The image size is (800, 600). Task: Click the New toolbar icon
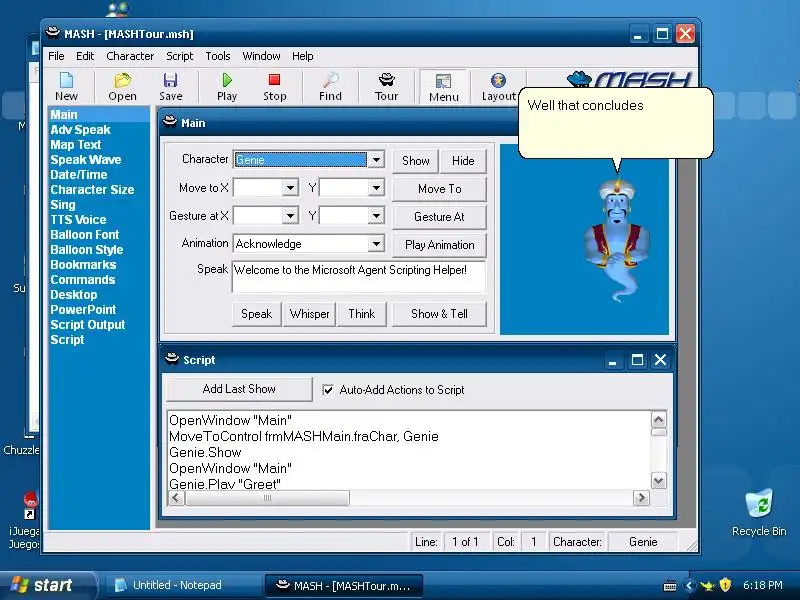pos(66,87)
